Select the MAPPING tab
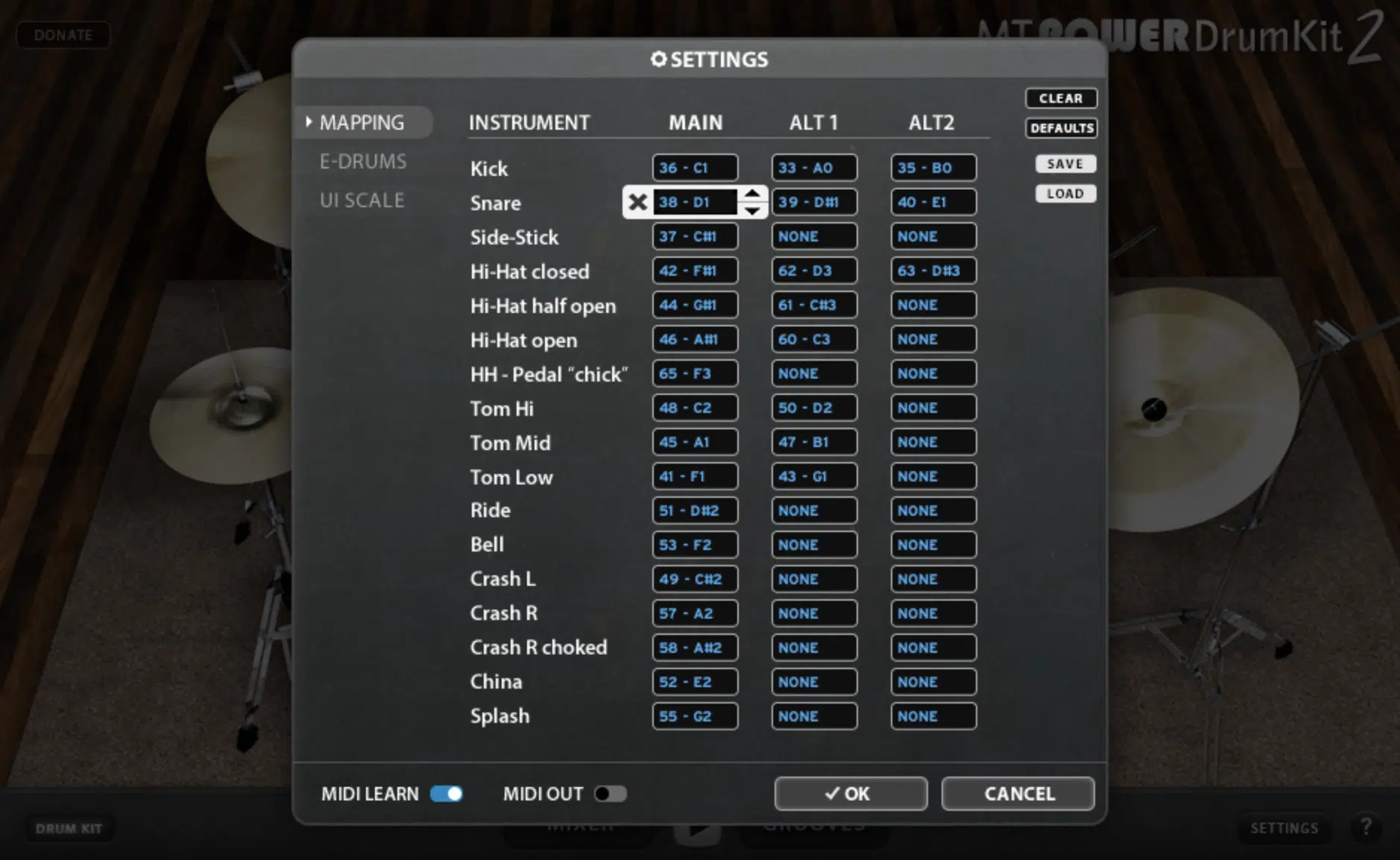The image size is (1400, 860). (362, 122)
